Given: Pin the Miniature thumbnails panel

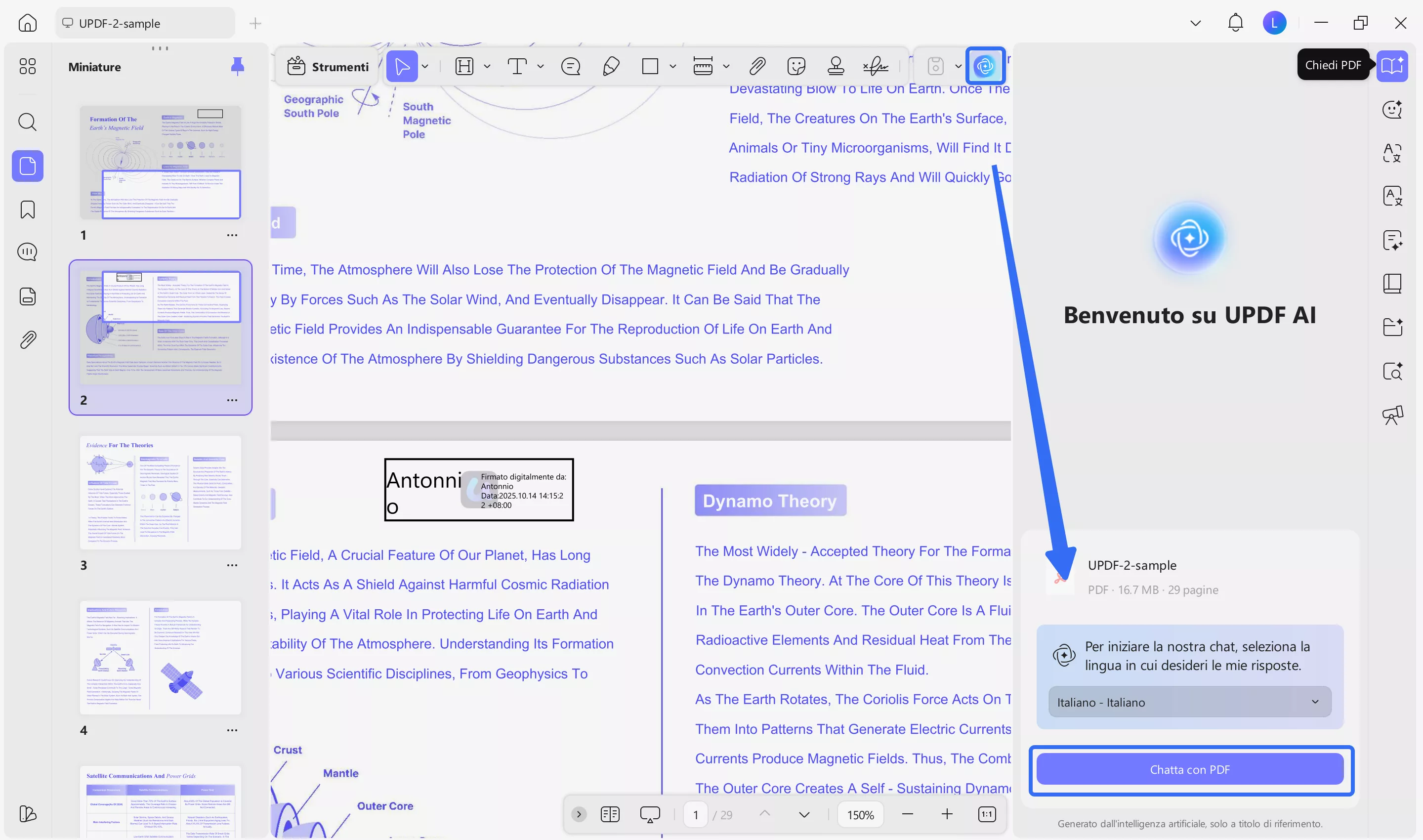Looking at the screenshot, I should (238, 66).
